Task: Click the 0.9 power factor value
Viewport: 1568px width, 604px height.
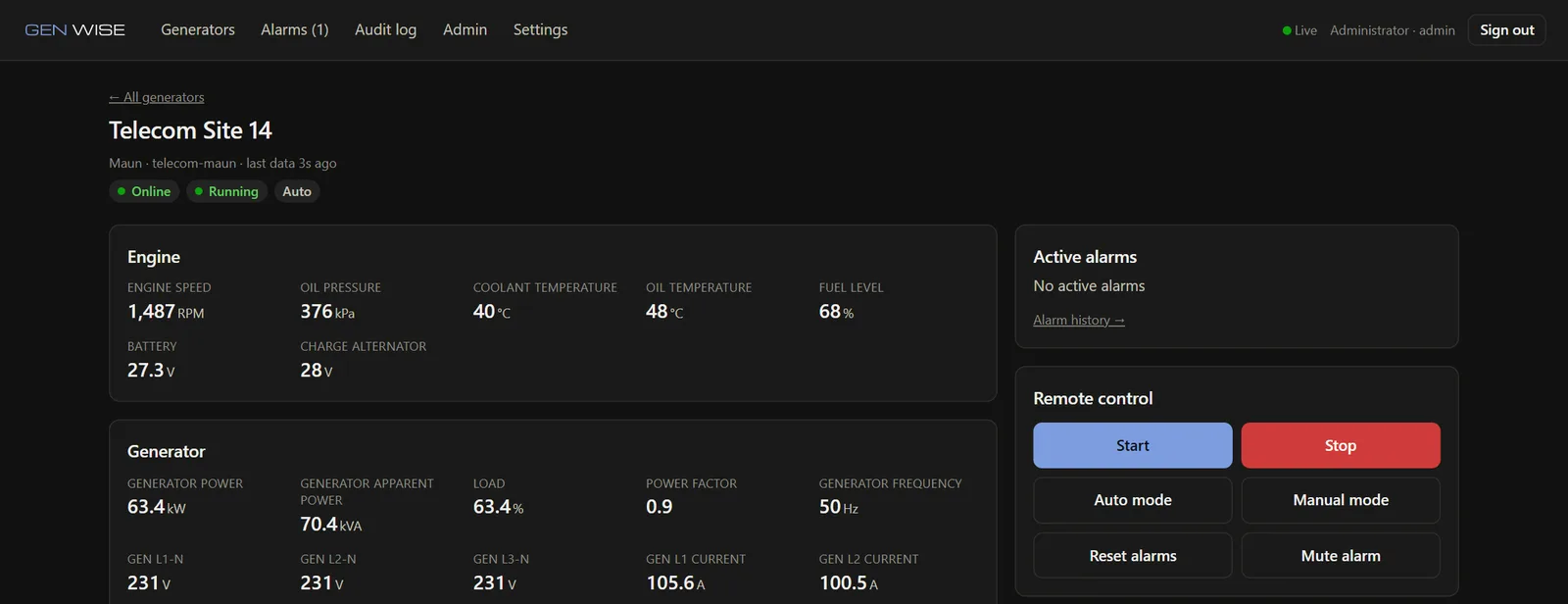Action: 659,507
